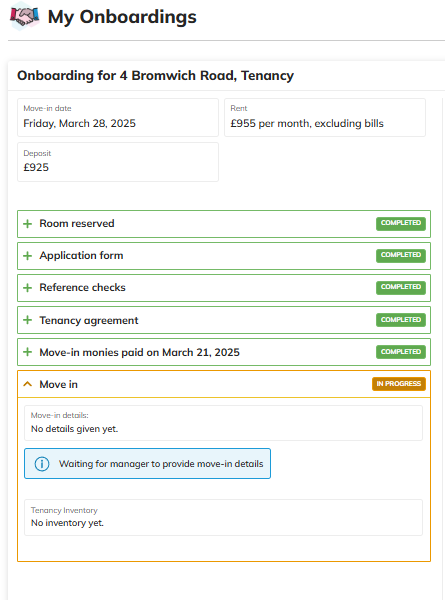Click the IN PROGRESS badge

(399, 384)
